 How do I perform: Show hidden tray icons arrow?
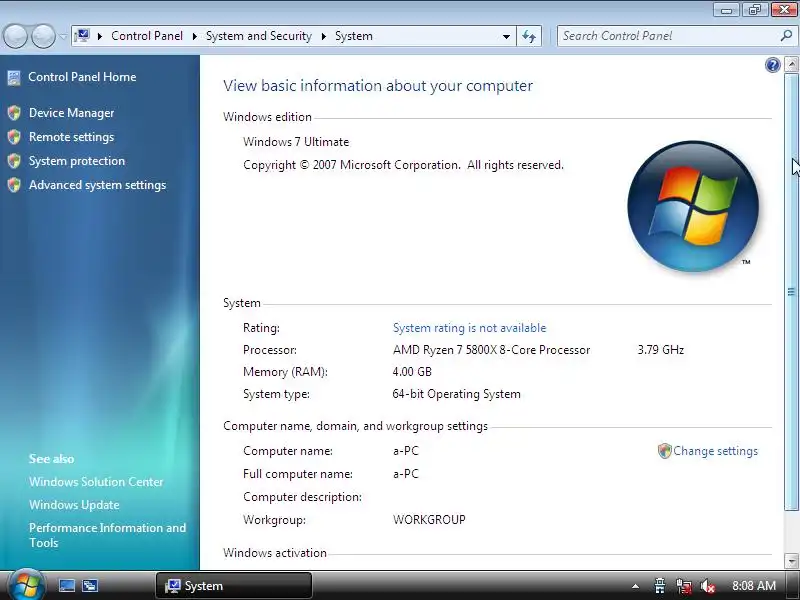click(x=635, y=586)
